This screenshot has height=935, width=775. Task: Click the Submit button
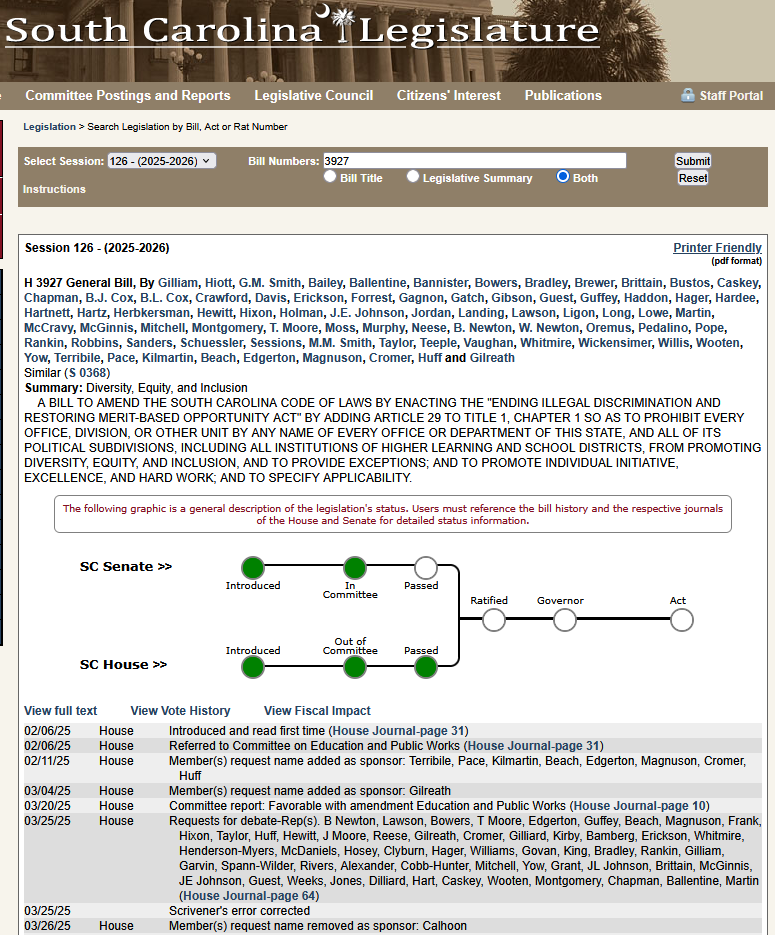693,161
